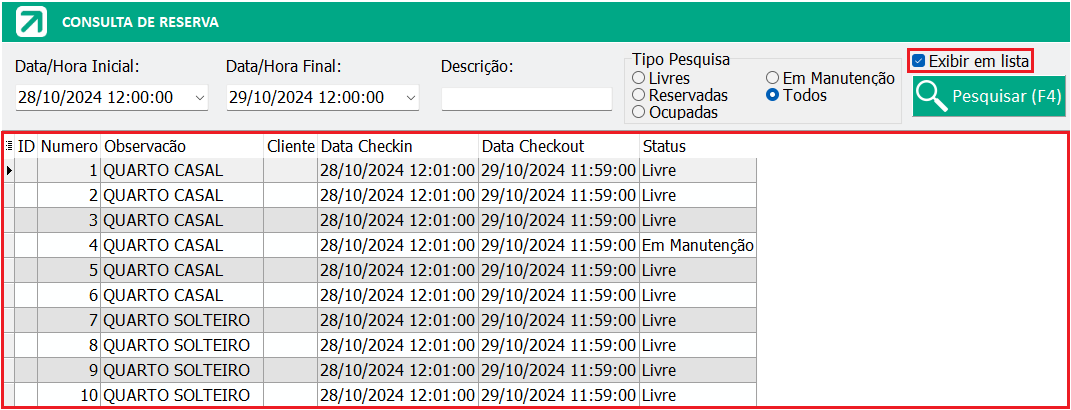Image resolution: width=1071 pixels, height=410 pixels.
Task: Select room 4 row Em Manutenção
Action: pos(380,245)
